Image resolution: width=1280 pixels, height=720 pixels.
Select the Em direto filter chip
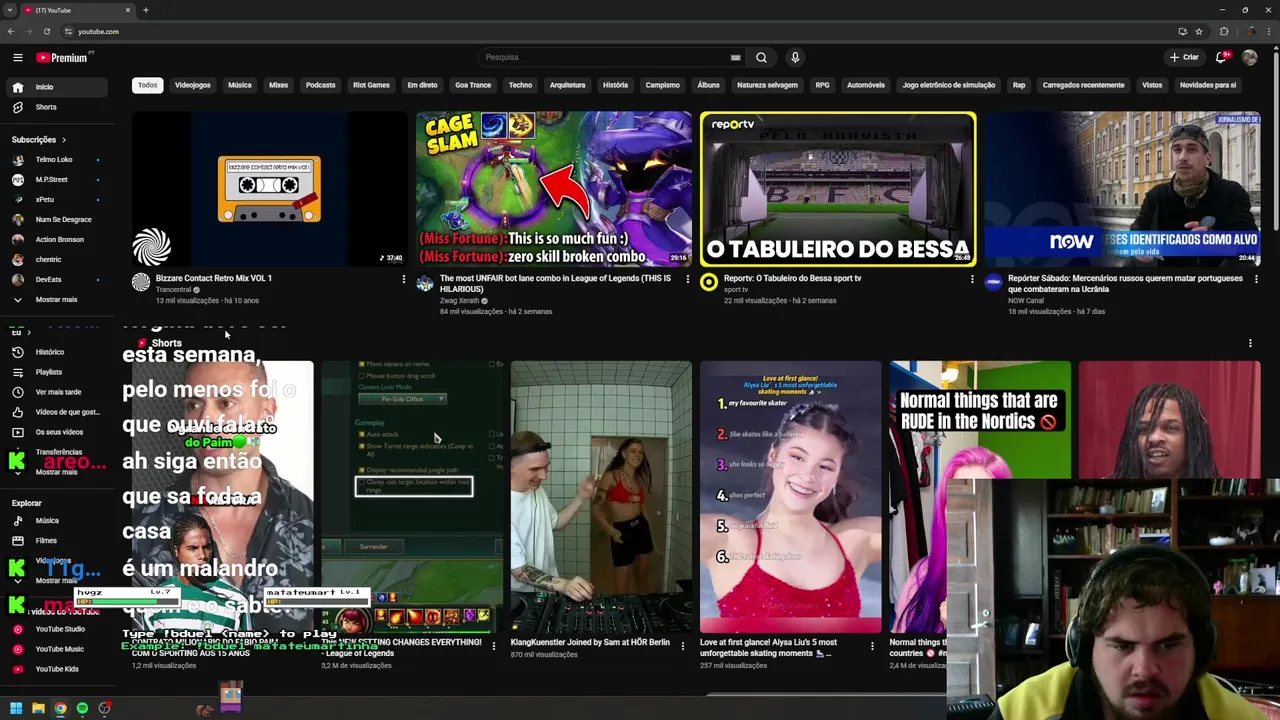click(x=422, y=85)
